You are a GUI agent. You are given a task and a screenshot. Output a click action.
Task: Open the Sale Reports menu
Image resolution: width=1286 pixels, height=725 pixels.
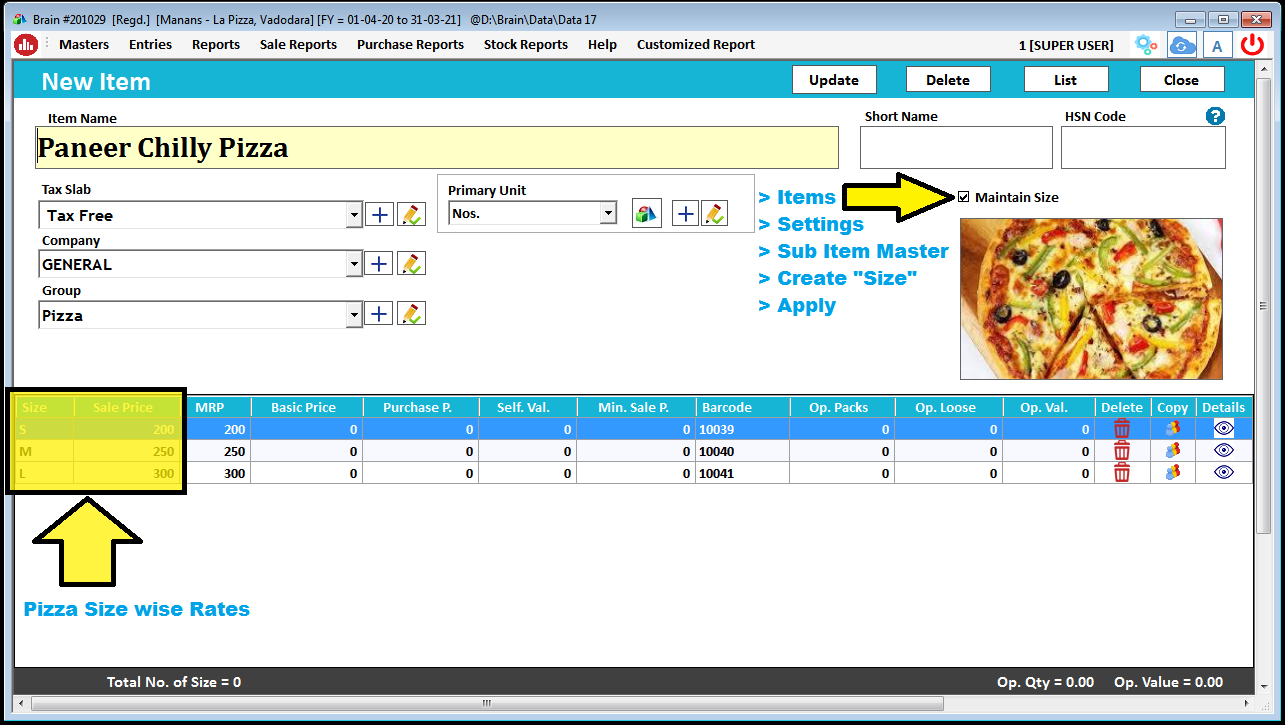click(297, 44)
